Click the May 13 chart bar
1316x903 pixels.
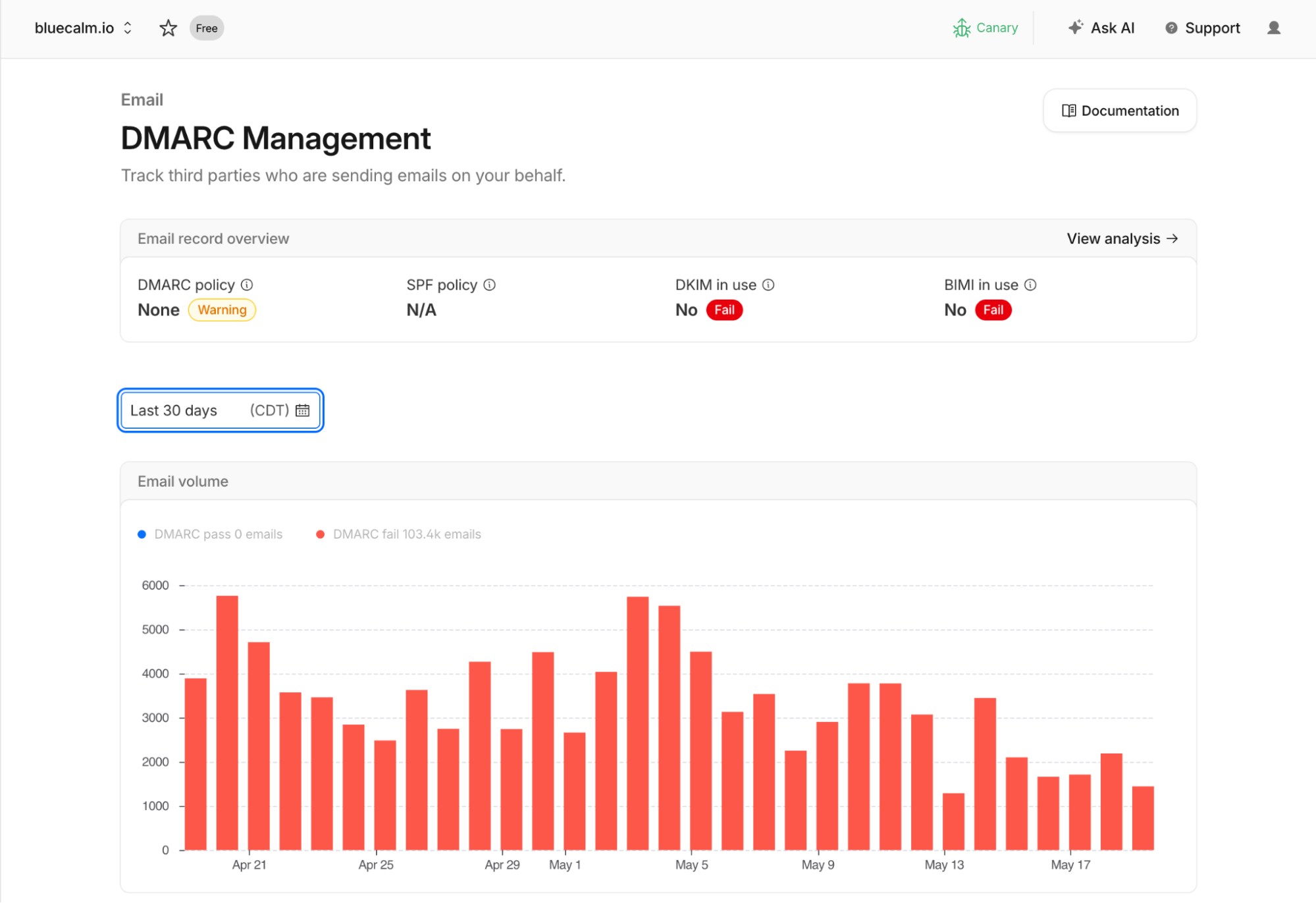pyautogui.click(x=953, y=821)
